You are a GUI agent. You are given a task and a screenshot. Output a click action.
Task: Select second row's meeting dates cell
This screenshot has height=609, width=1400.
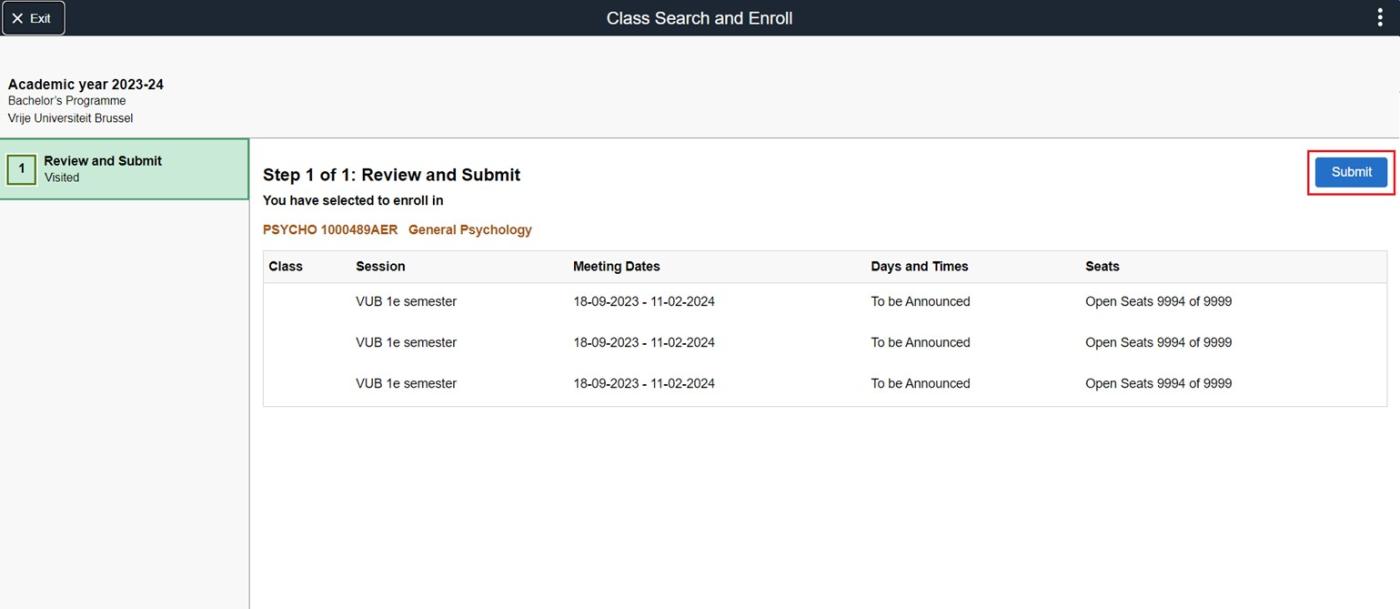[x=643, y=342]
